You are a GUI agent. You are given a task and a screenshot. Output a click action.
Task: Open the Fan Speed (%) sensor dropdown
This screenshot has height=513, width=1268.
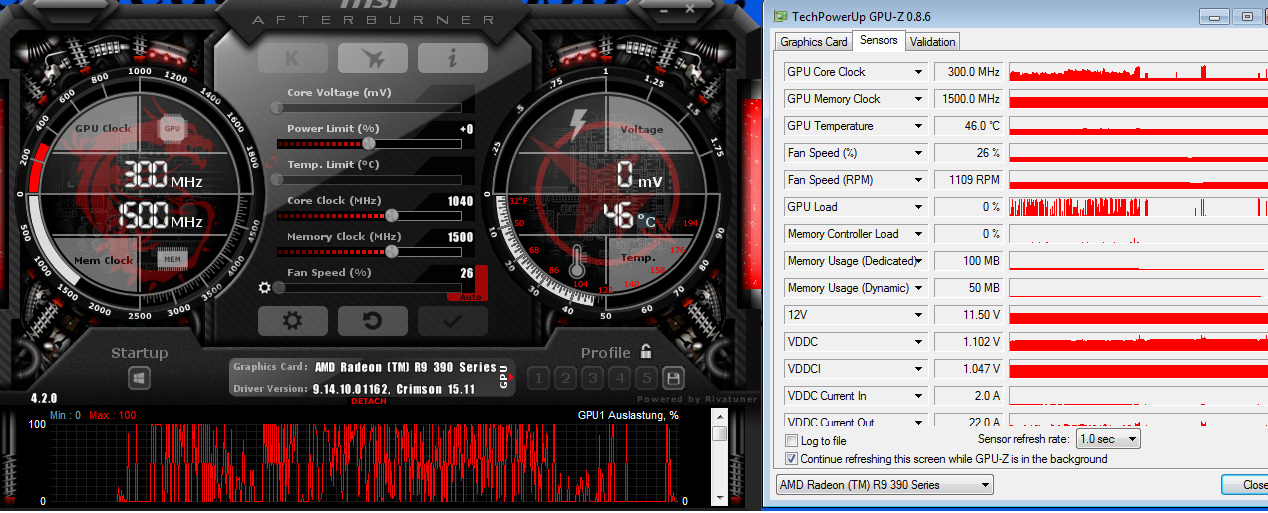point(918,153)
